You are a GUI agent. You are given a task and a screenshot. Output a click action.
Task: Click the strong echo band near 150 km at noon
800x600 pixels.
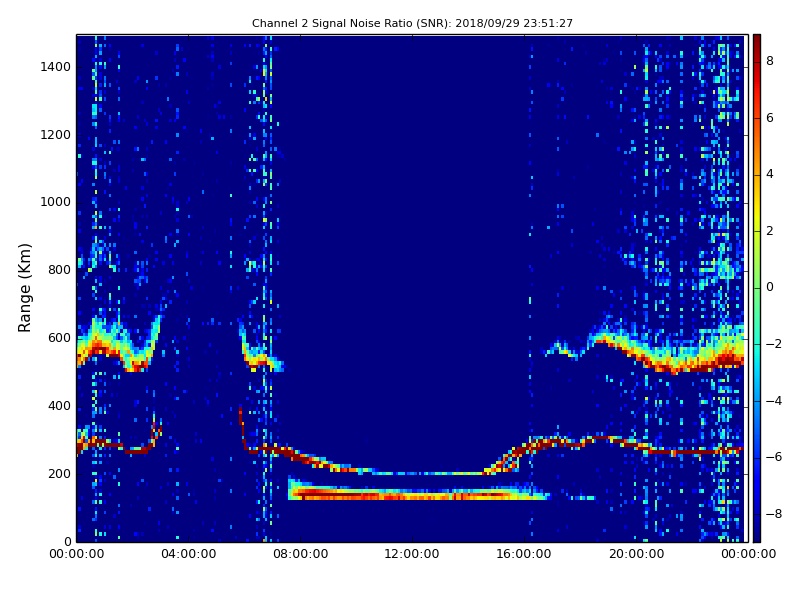pyautogui.click(x=412, y=494)
